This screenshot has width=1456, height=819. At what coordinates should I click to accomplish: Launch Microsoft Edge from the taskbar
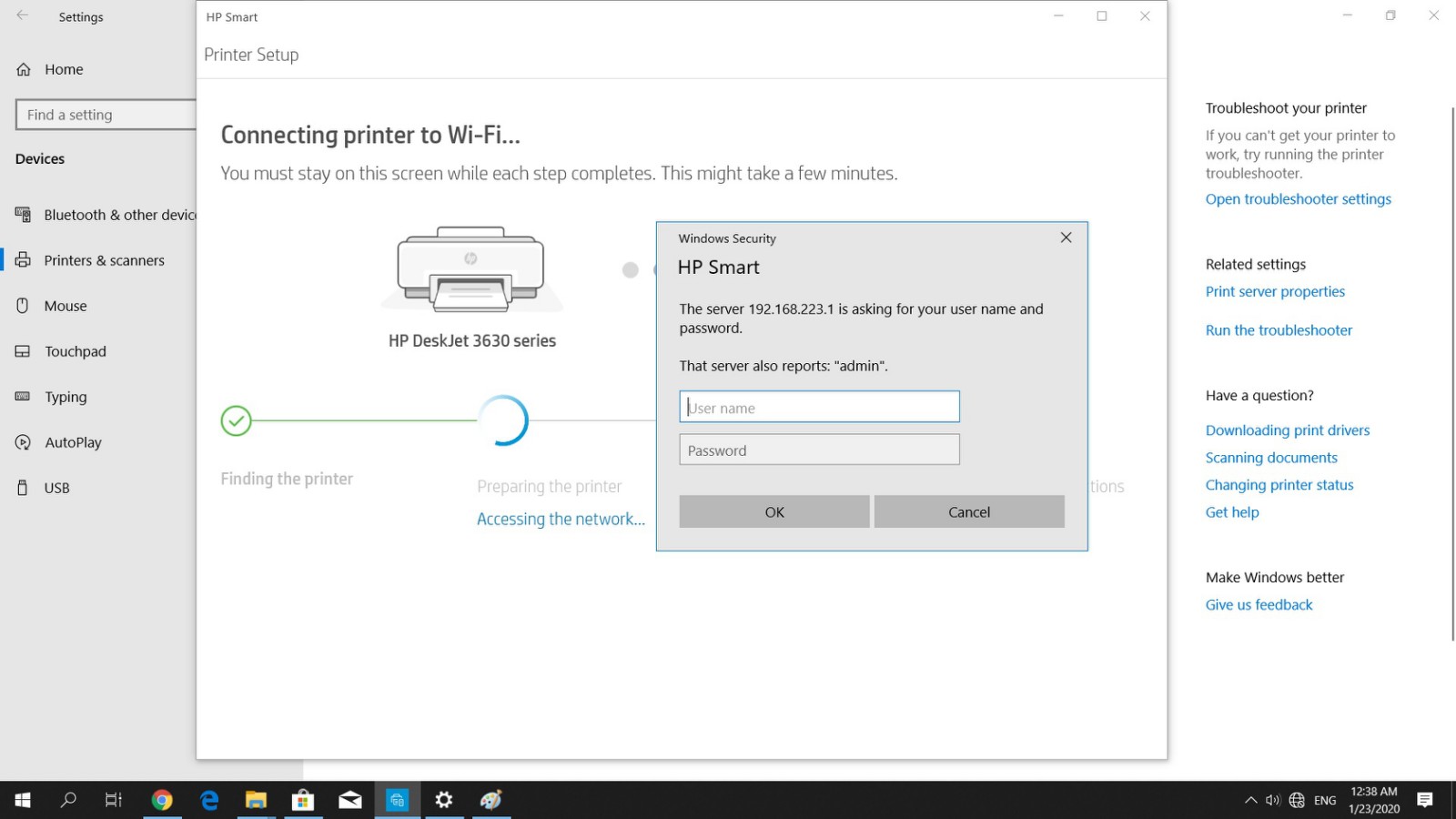pos(208,800)
